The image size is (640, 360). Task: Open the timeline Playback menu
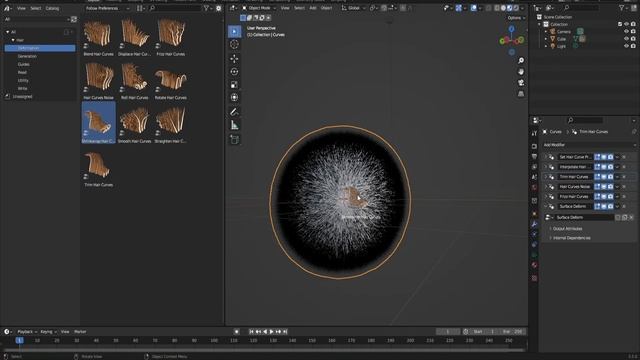tap(27, 332)
